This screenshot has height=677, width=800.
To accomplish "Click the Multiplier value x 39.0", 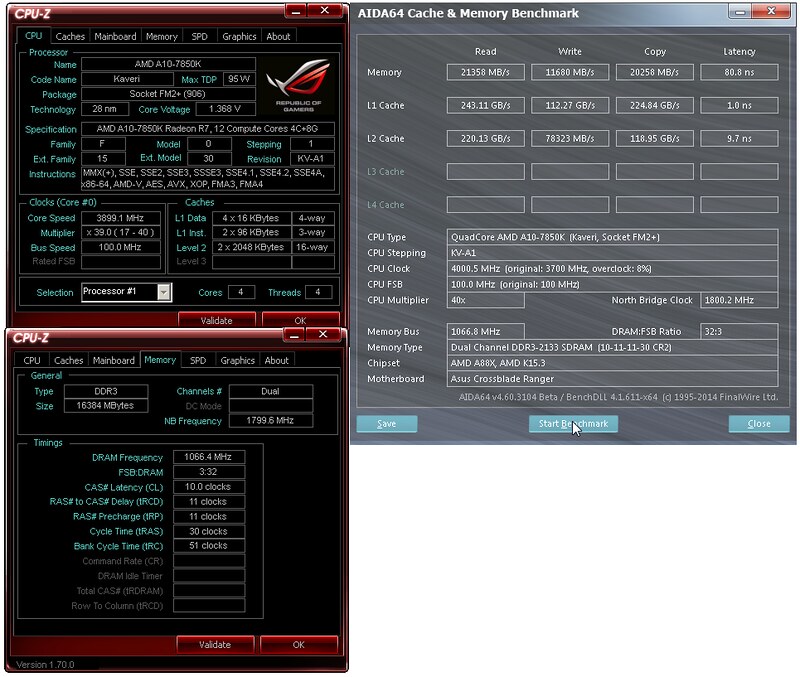I will (120, 233).
